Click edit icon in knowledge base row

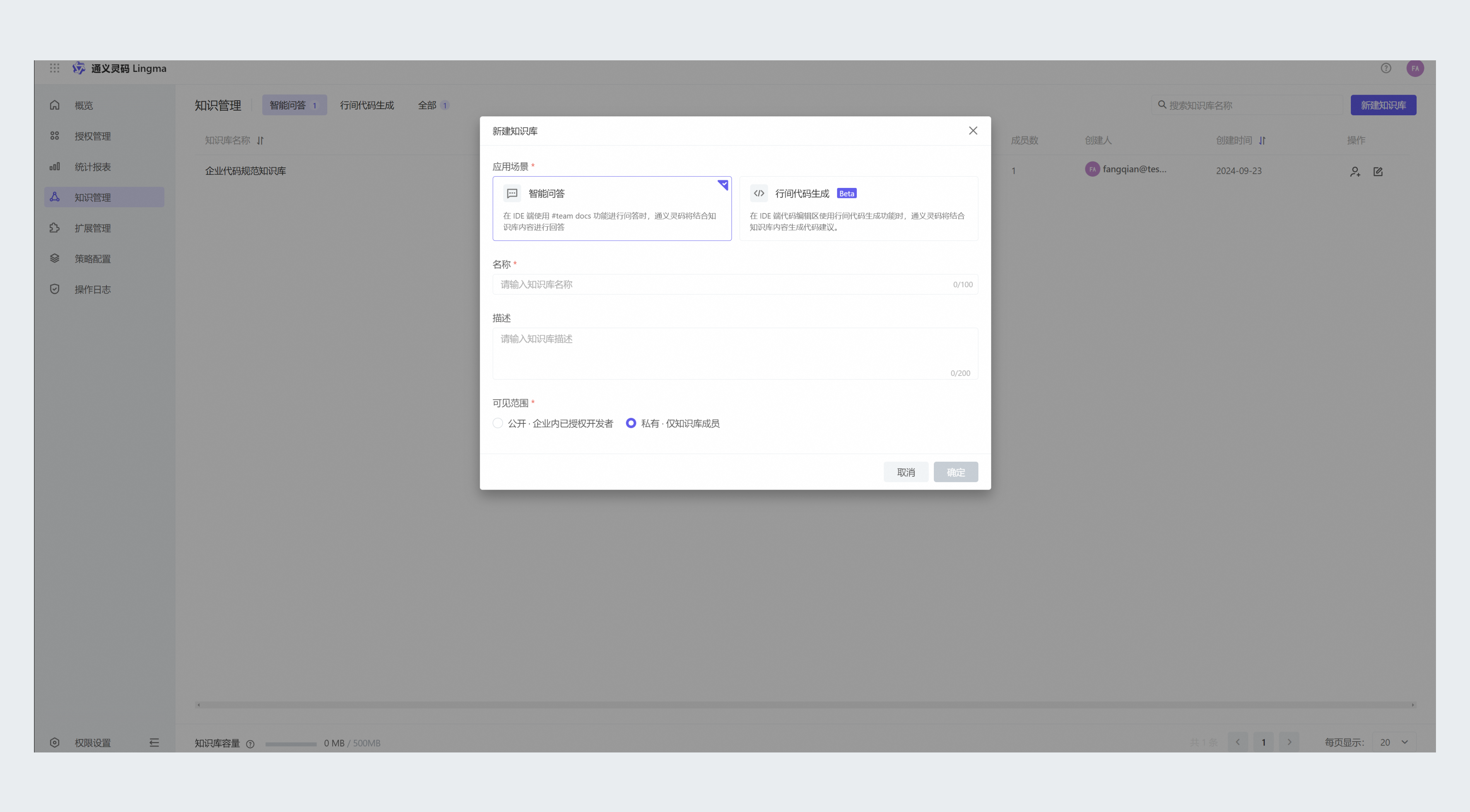coord(1378,172)
